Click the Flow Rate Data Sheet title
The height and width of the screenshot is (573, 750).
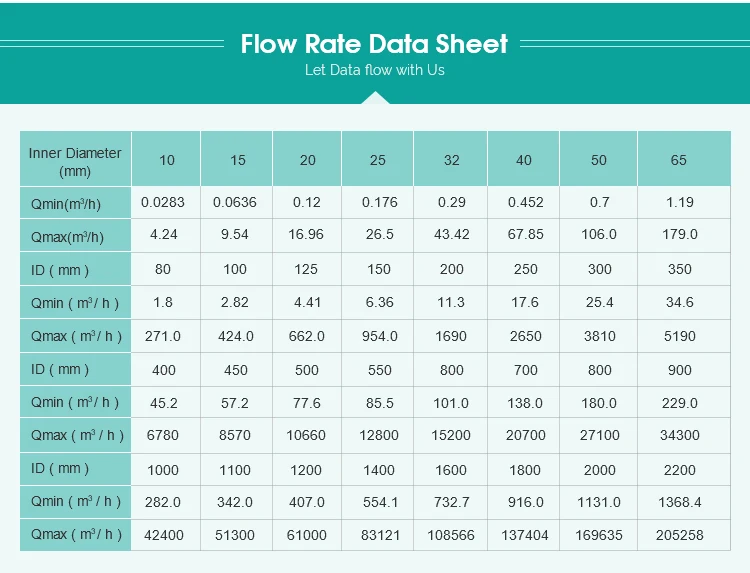(x=374, y=44)
